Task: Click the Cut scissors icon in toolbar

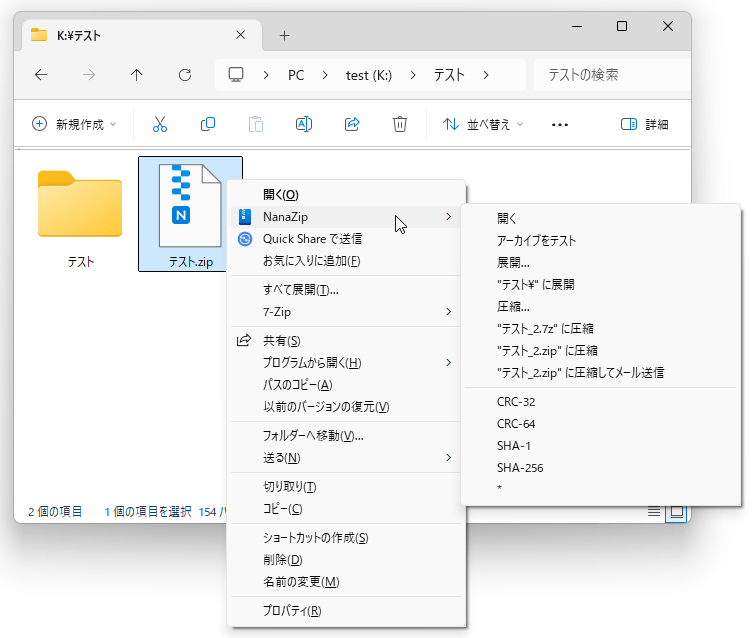Action: coord(160,124)
